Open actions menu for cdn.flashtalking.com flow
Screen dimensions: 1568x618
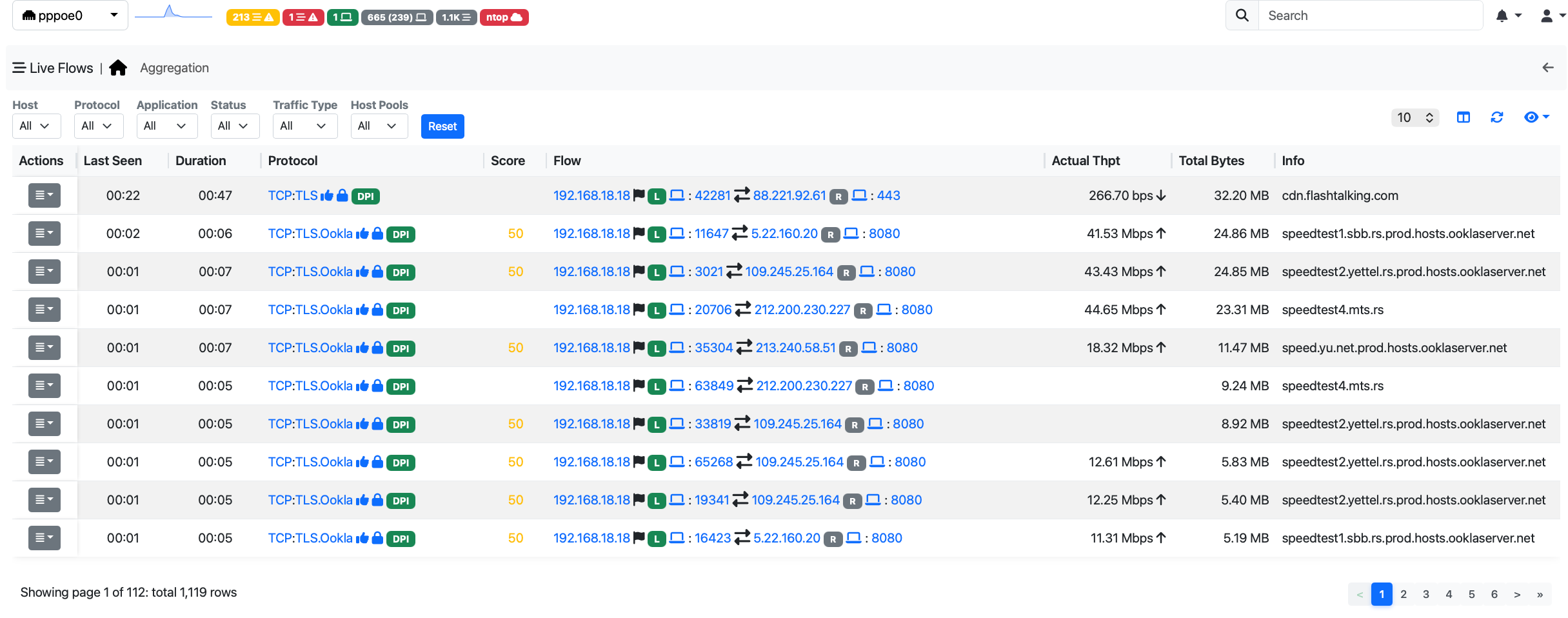[44, 195]
